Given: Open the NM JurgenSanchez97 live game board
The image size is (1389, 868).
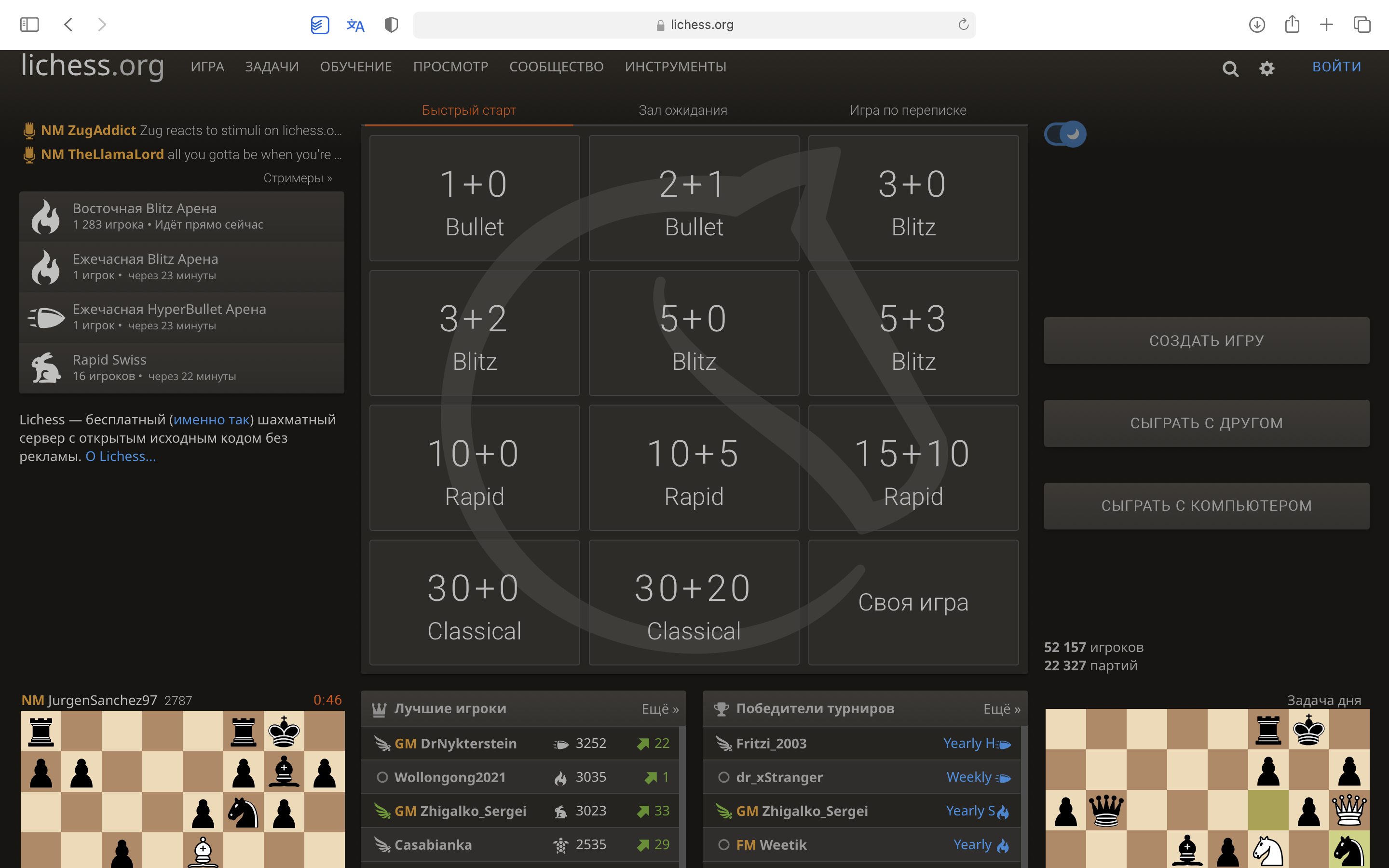Looking at the screenshot, I should pyautogui.click(x=182, y=789).
